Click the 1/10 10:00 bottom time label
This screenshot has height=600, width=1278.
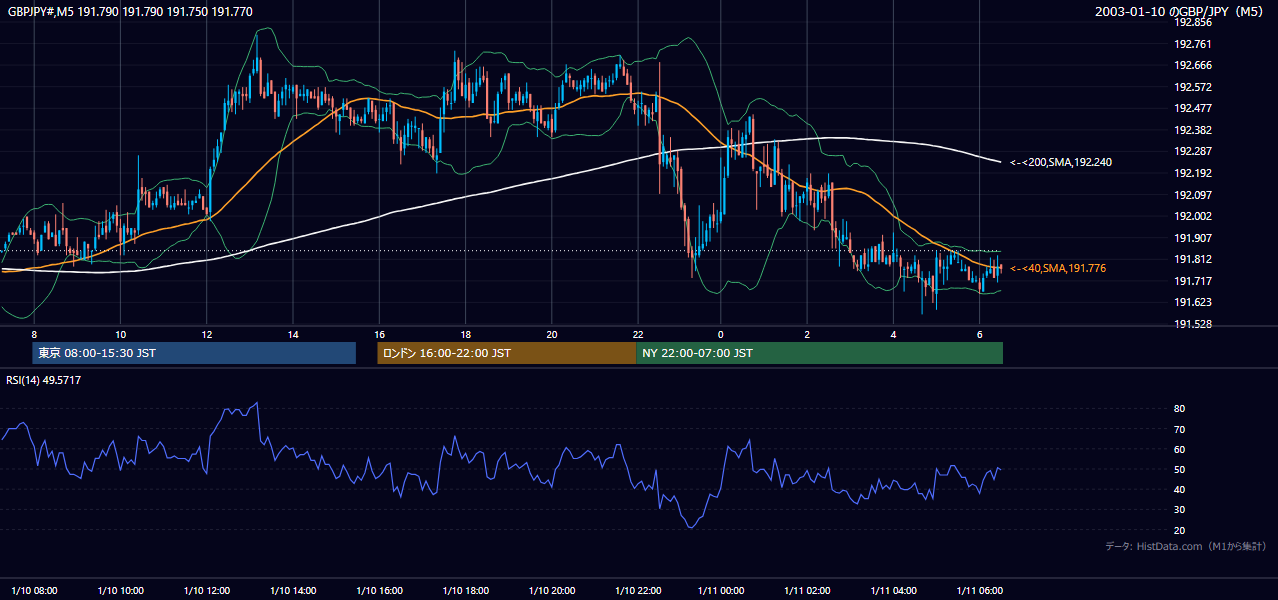coord(121,590)
